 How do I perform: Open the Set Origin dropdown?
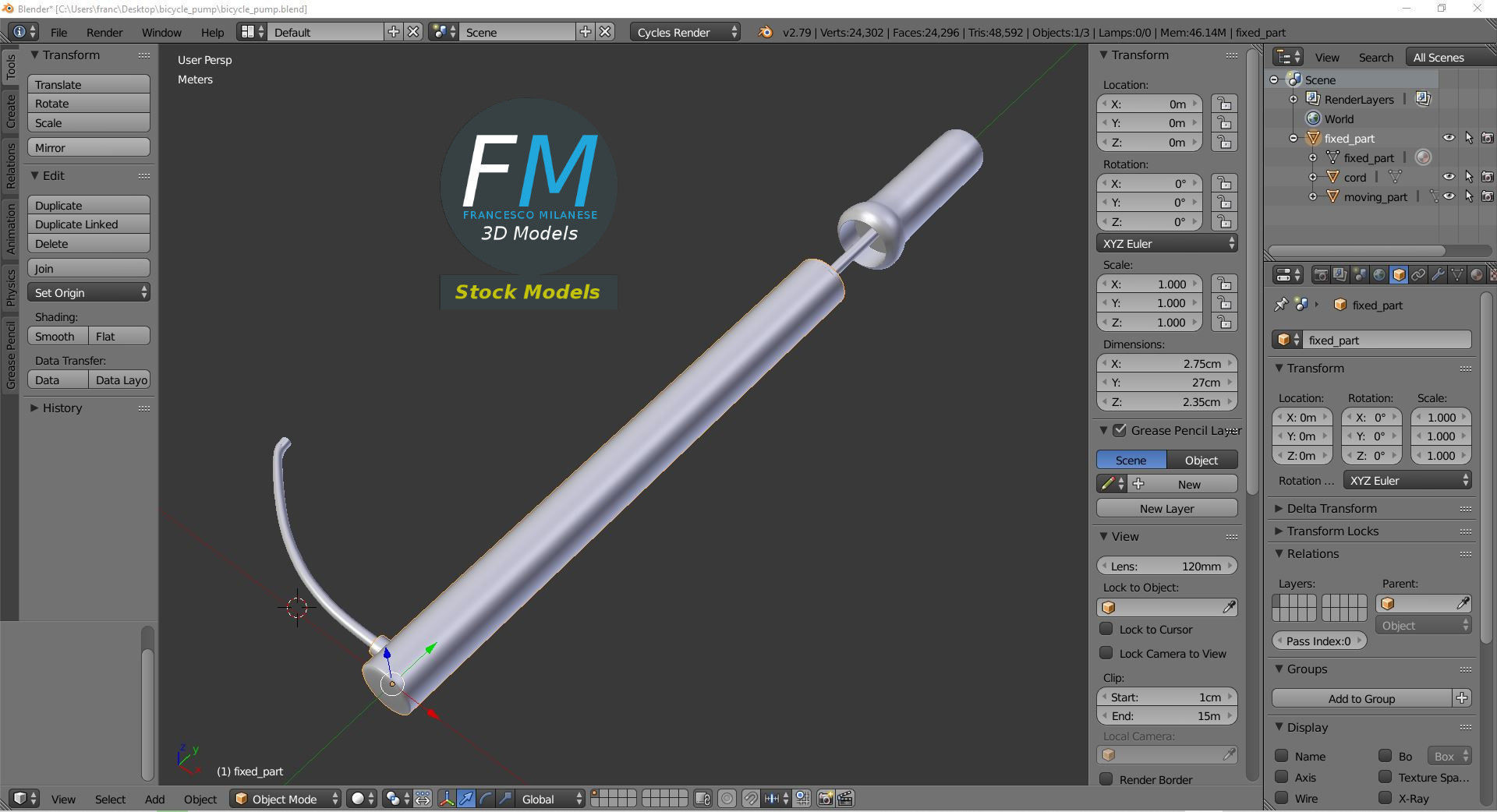pos(88,292)
